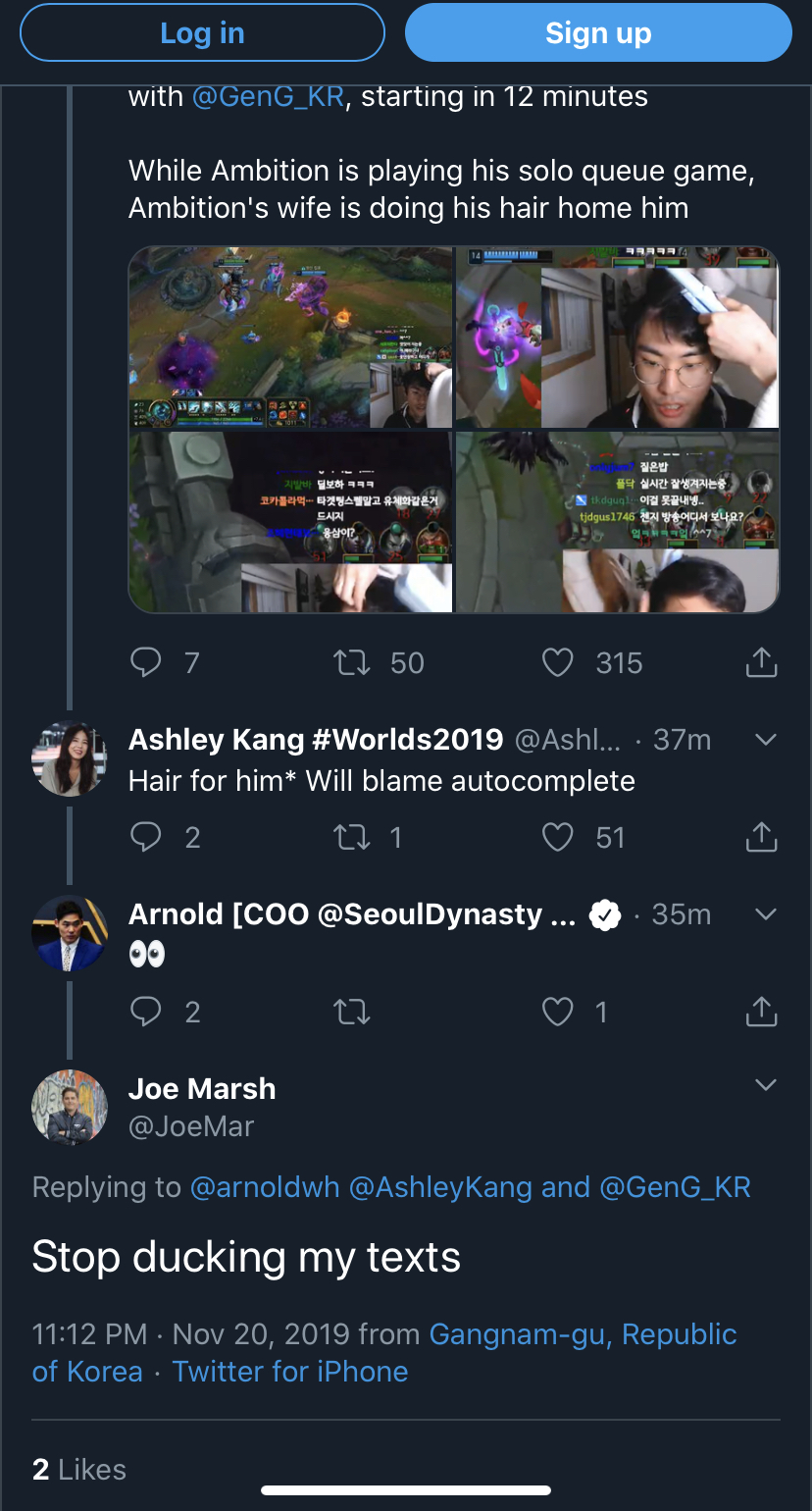Share Ashley Kang's autocomplete tweet

point(761,837)
